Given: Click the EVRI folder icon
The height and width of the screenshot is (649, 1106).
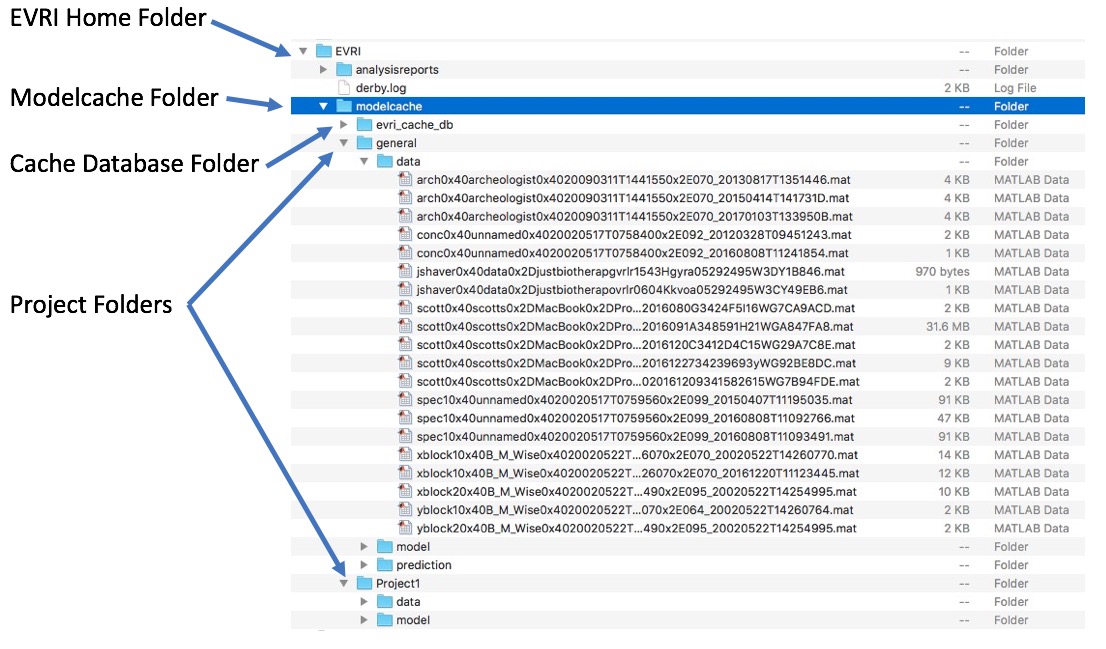Looking at the screenshot, I should pyautogui.click(x=324, y=51).
